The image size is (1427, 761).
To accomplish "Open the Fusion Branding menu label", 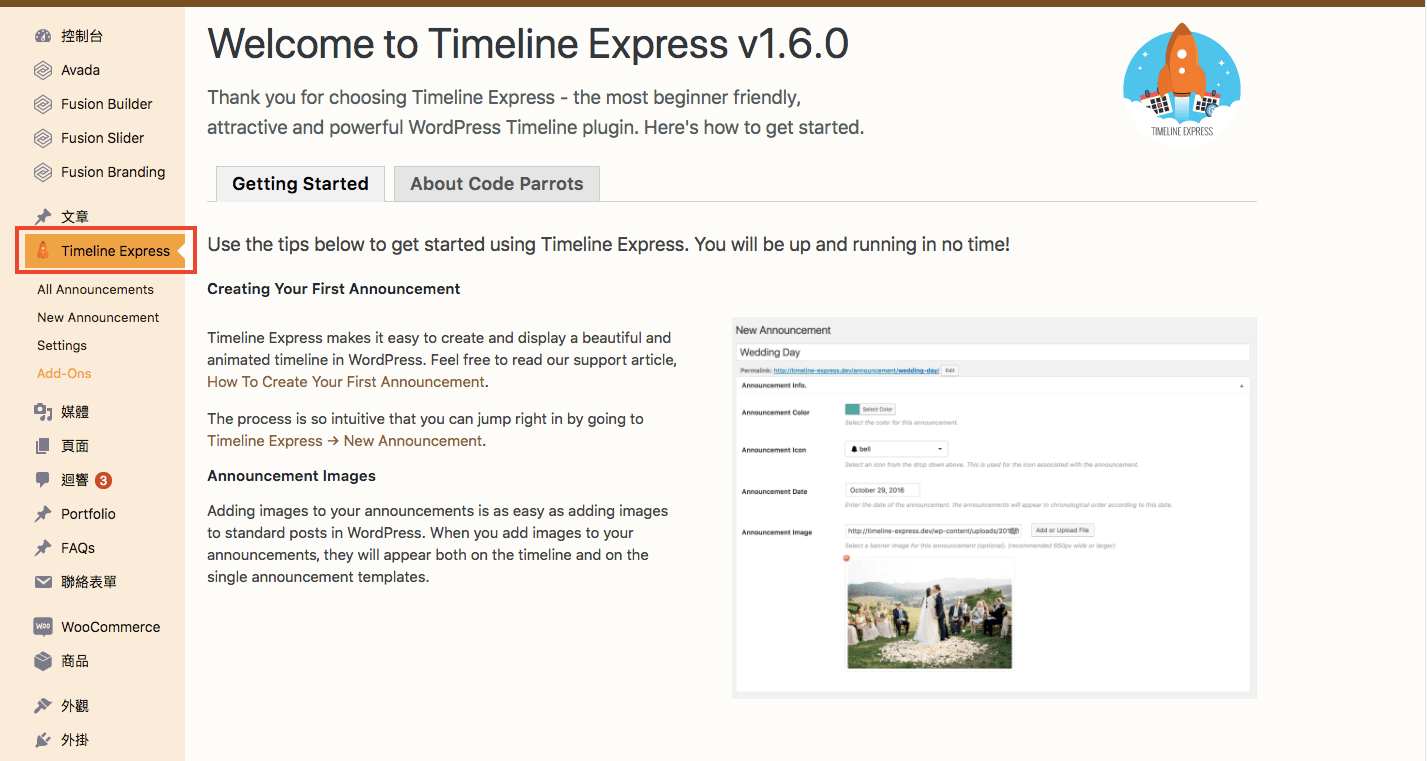I will pos(113,172).
